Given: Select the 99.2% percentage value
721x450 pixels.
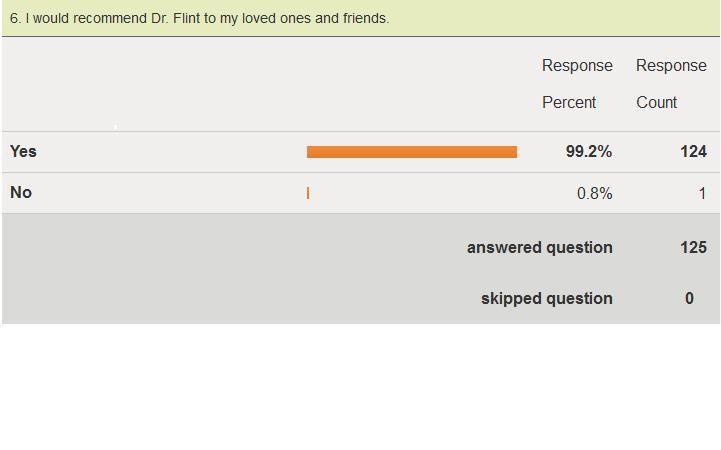Looking at the screenshot, I should pos(589,151).
